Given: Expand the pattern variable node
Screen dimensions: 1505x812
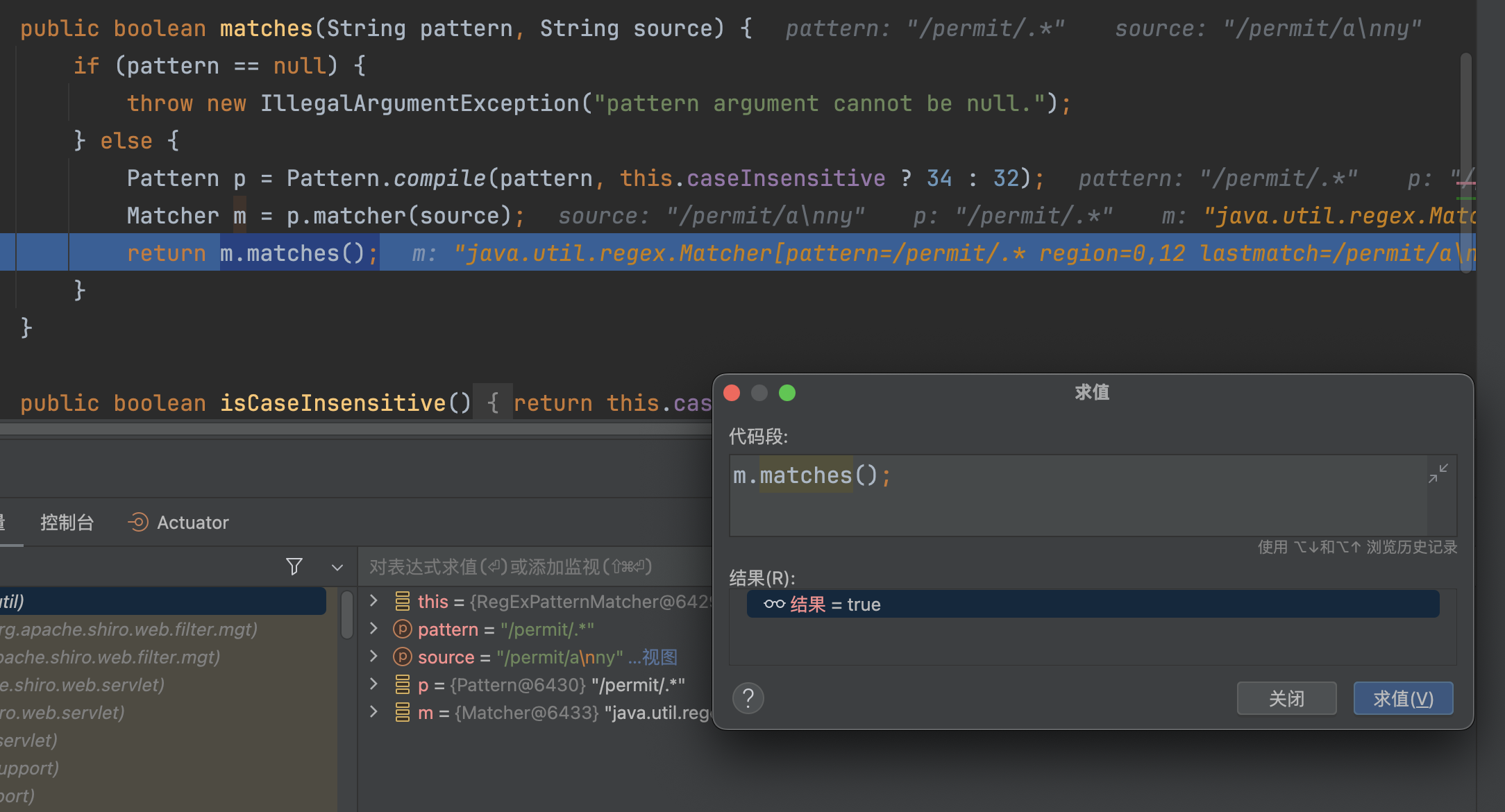Looking at the screenshot, I should click(x=373, y=629).
